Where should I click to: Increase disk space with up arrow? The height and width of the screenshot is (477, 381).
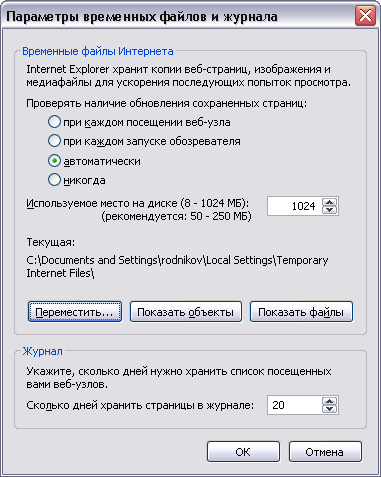click(x=329, y=202)
